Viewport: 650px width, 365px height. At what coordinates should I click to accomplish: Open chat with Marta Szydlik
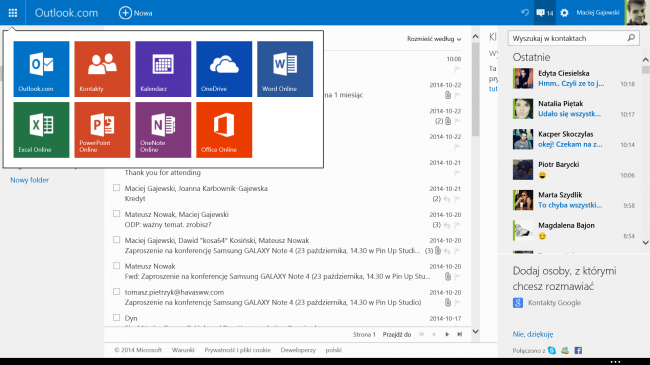coord(574,200)
